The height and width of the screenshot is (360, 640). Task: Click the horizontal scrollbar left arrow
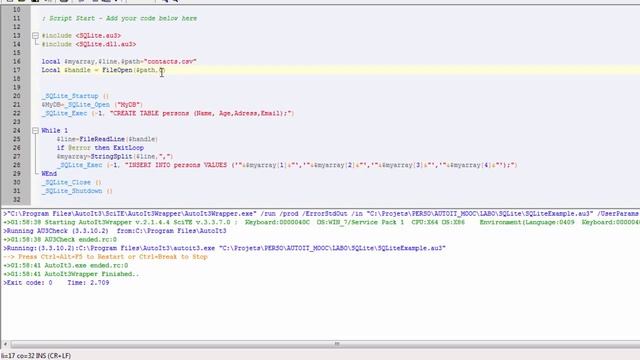(5, 344)
